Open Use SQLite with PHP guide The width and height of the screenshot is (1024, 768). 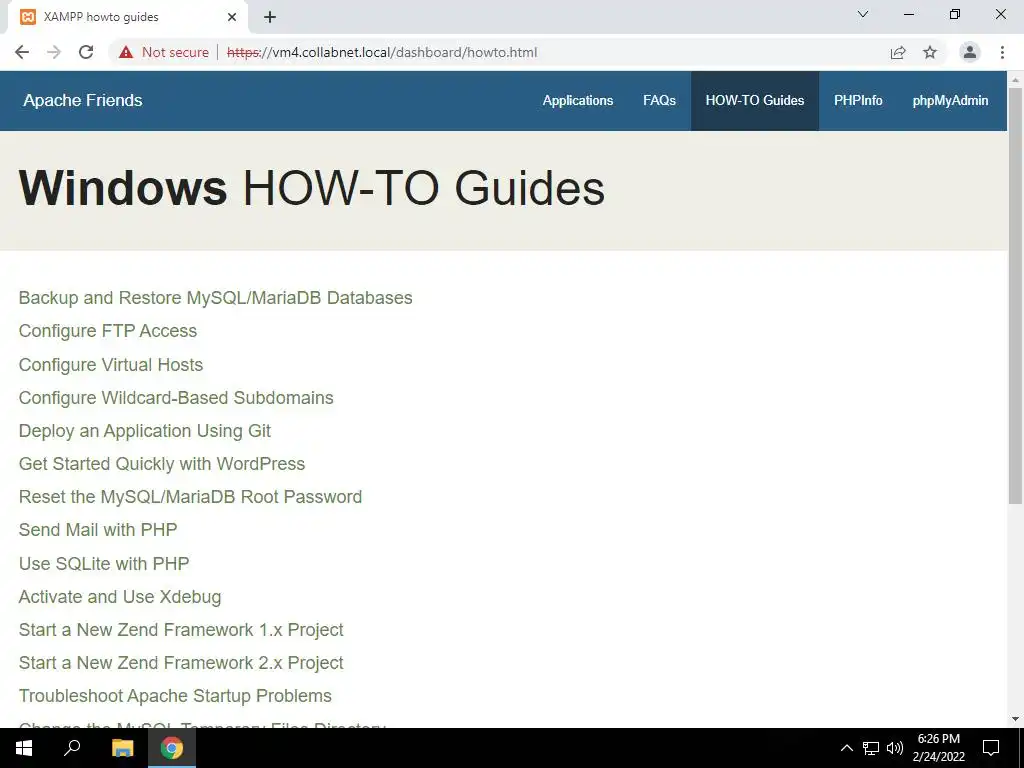point(104,564)
